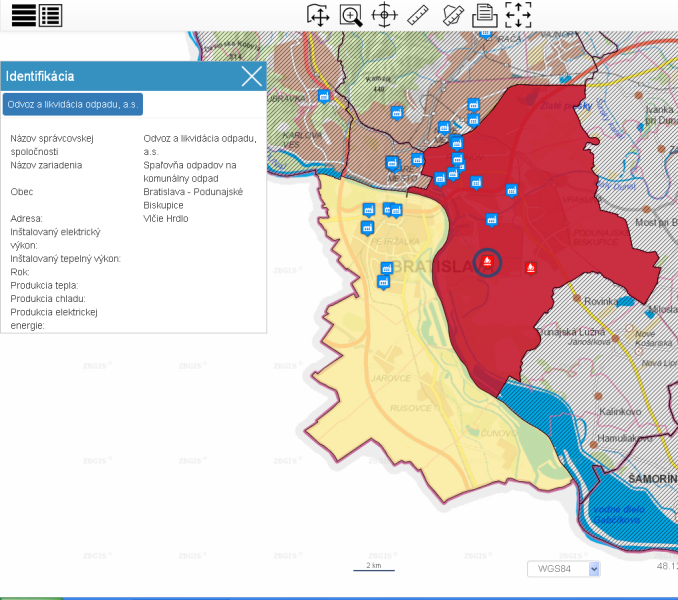This screenshot has height=600, width=678.
Task: Select the ruler measurement tool
Action: tap(418, 14)
